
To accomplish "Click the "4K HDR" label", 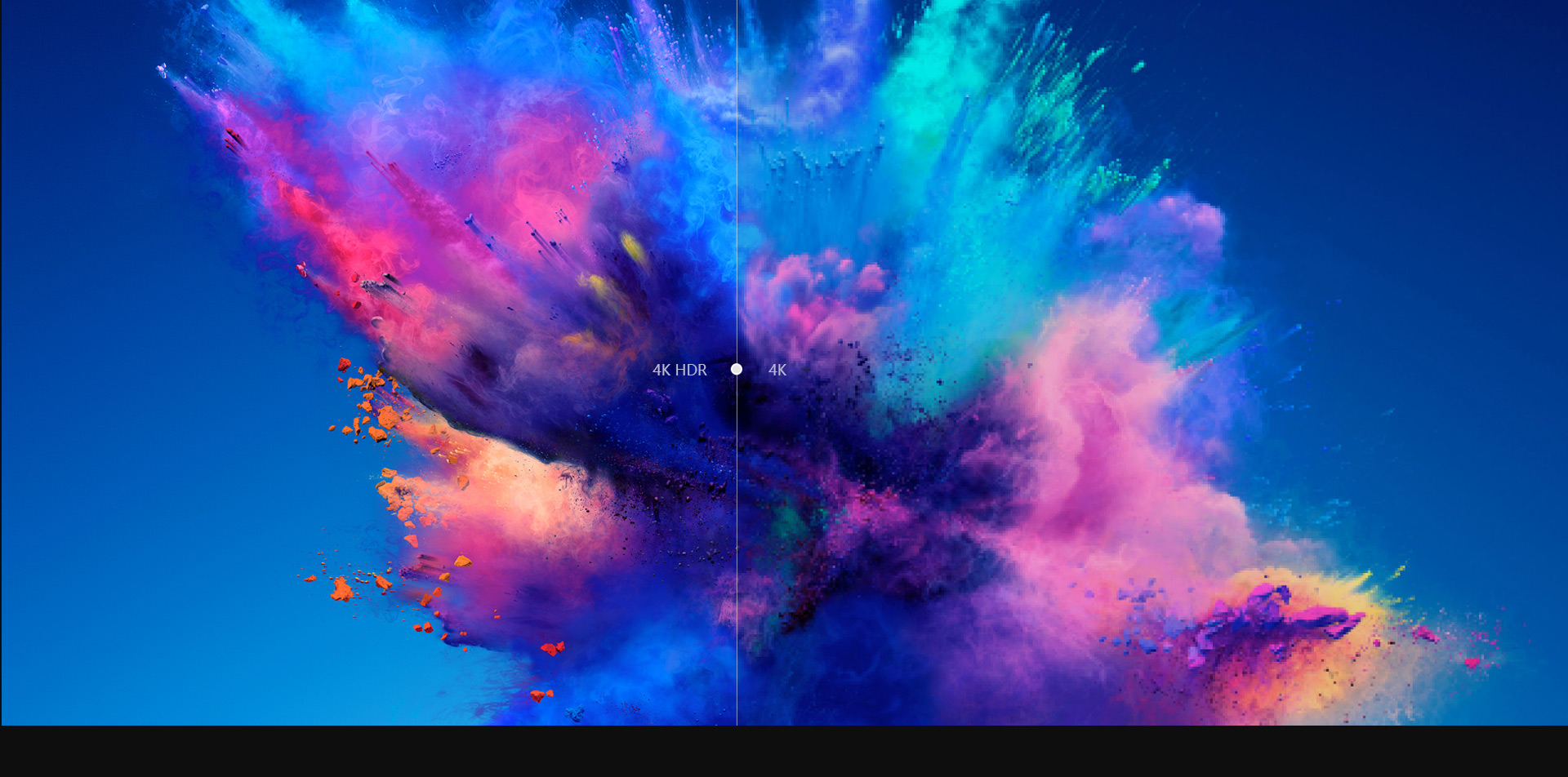I will tap(679, 370).
